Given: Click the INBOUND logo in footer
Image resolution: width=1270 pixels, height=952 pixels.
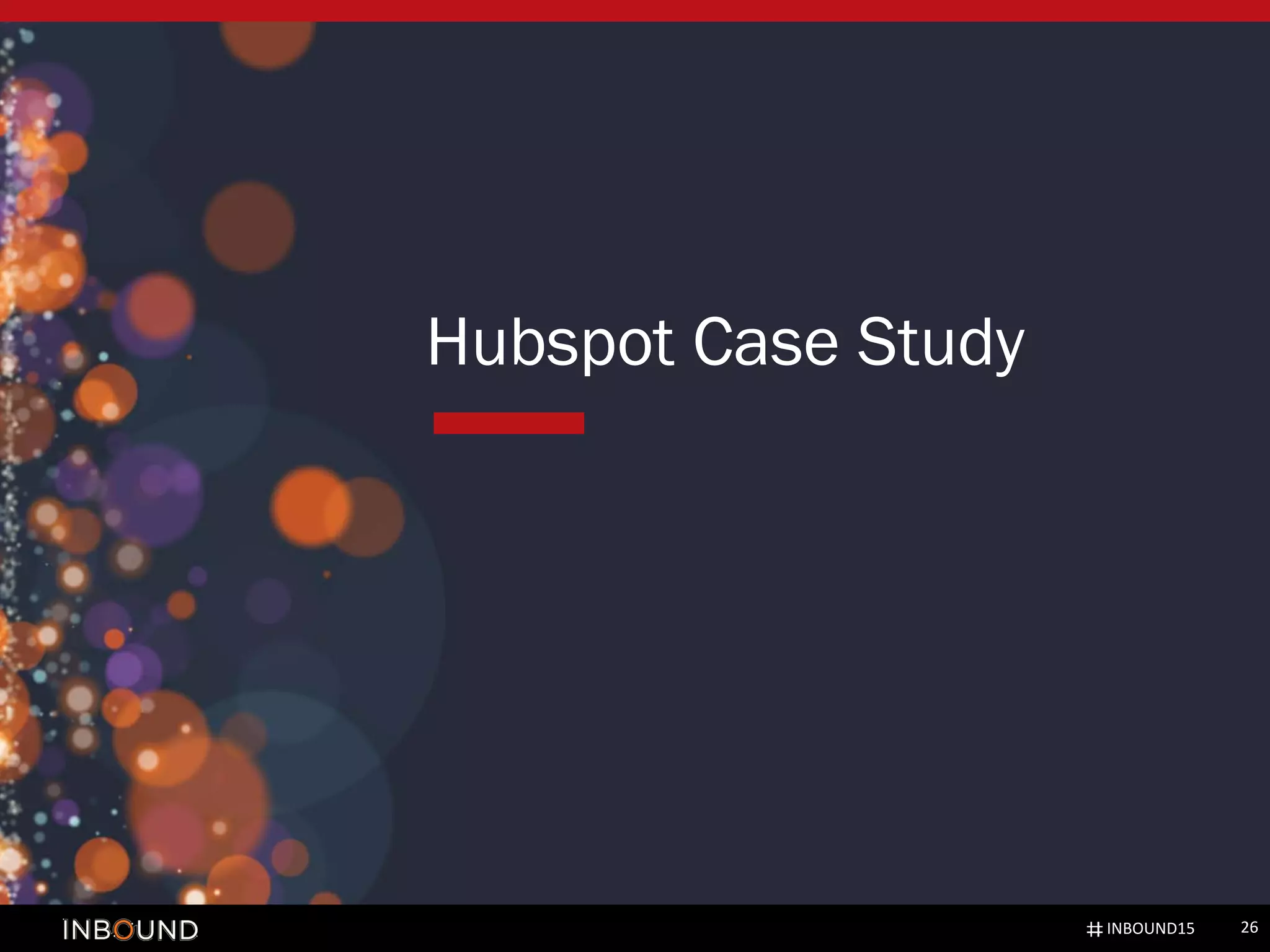Looking at the screenshot, I should (x=130, y=930).
